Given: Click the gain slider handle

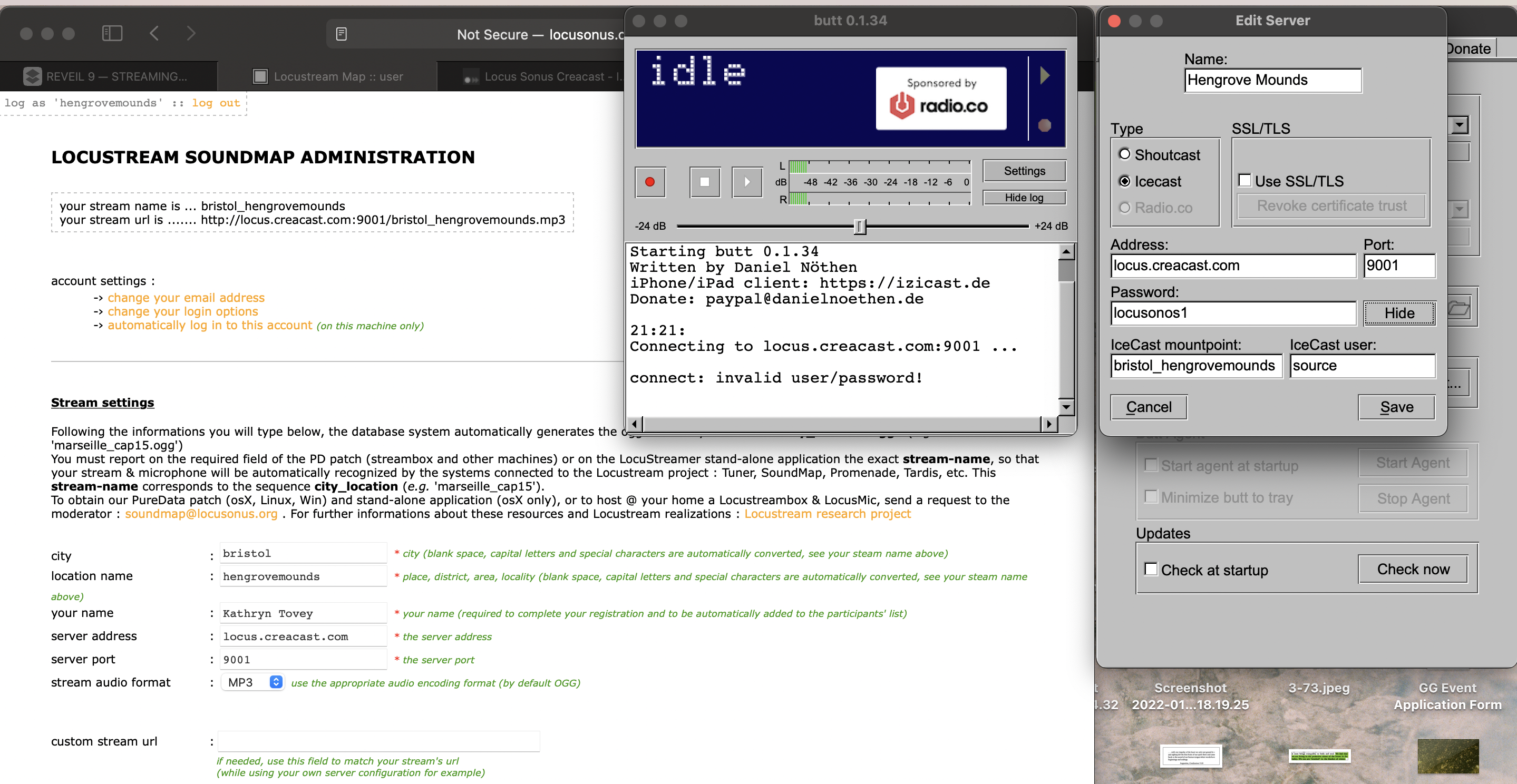Looking at the screenshot, I should pos(860,226).
